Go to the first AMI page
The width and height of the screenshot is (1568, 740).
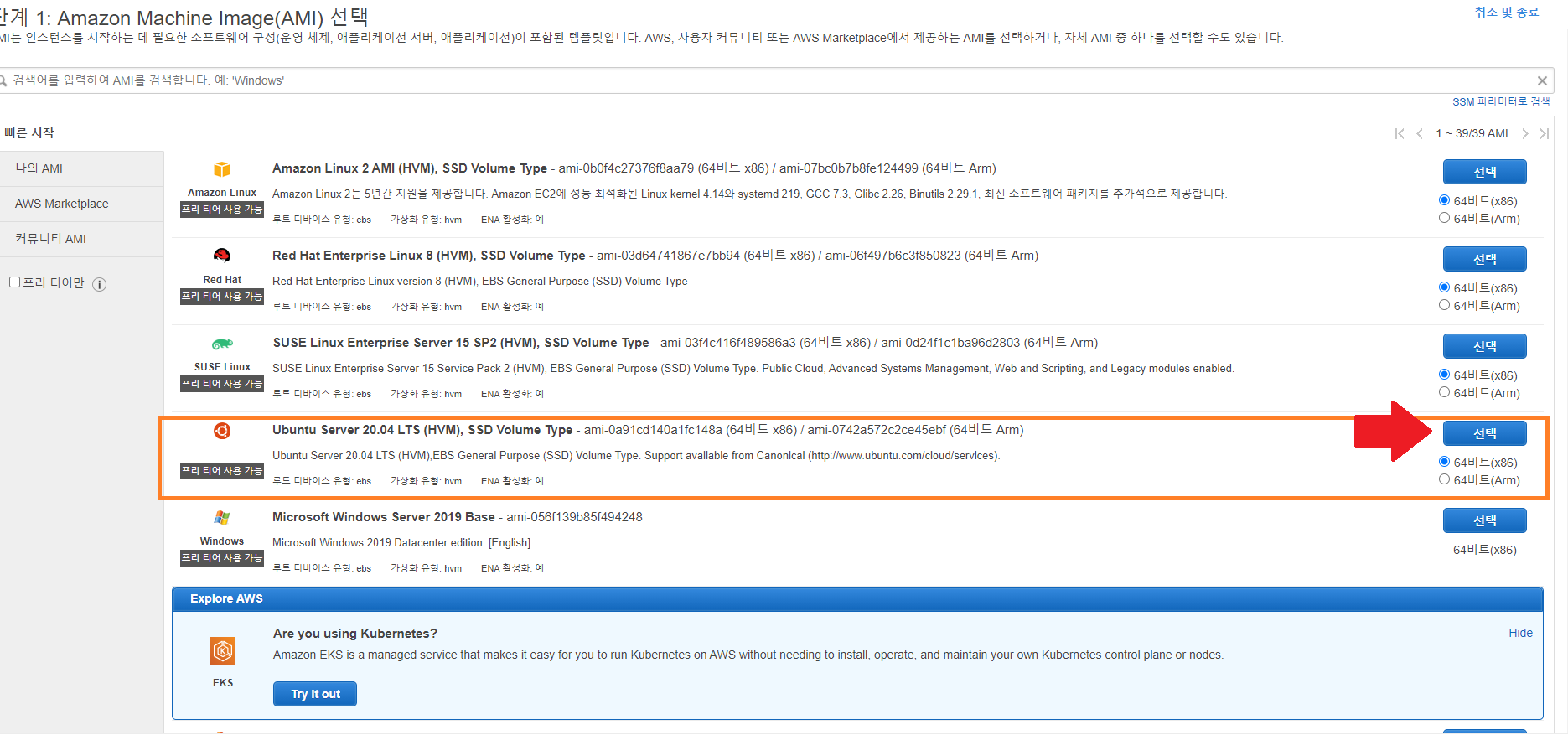[x=1400, y=134]
